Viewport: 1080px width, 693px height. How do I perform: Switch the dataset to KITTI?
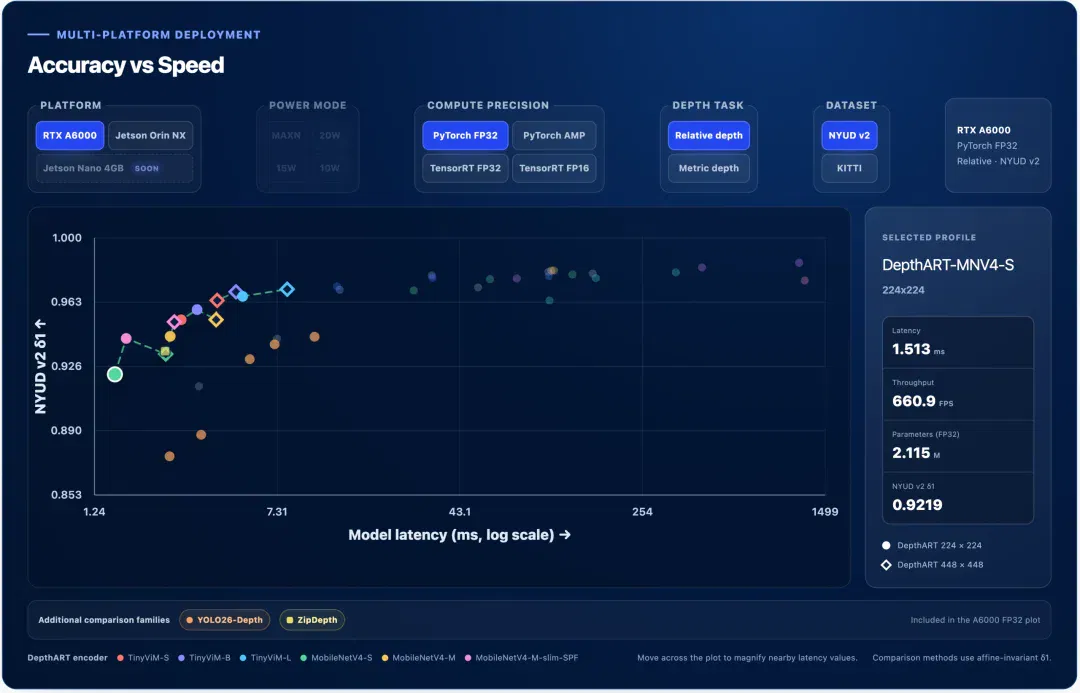(849, 168)
